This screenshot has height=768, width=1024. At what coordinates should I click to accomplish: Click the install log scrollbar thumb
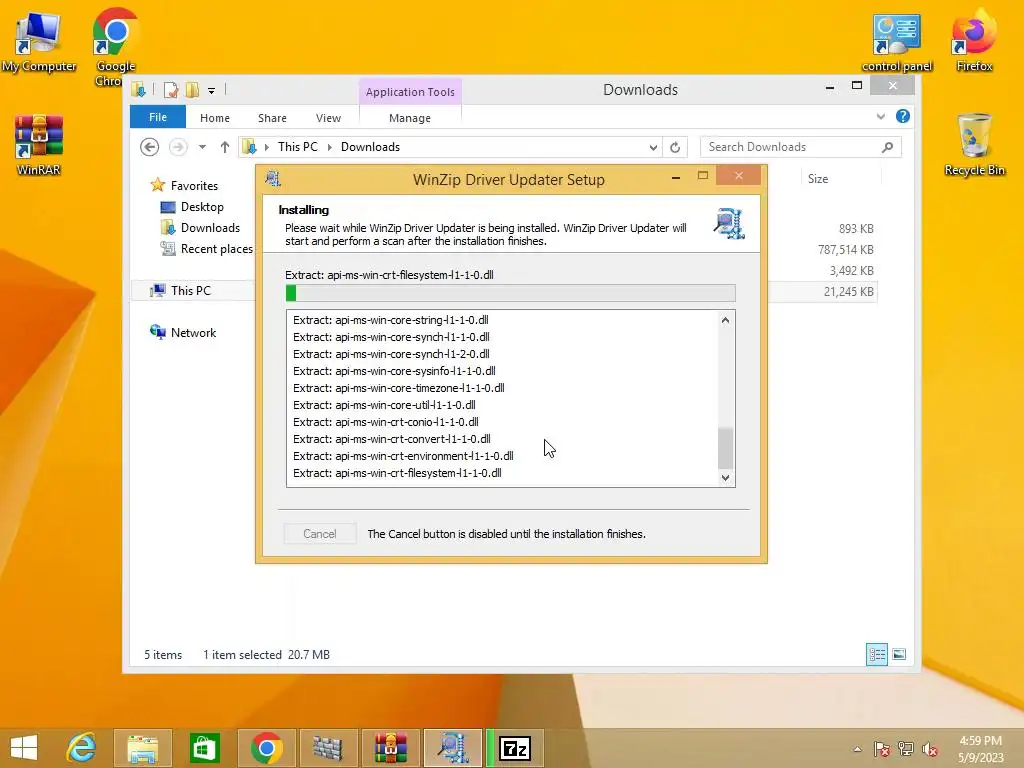tap(725, 448)
